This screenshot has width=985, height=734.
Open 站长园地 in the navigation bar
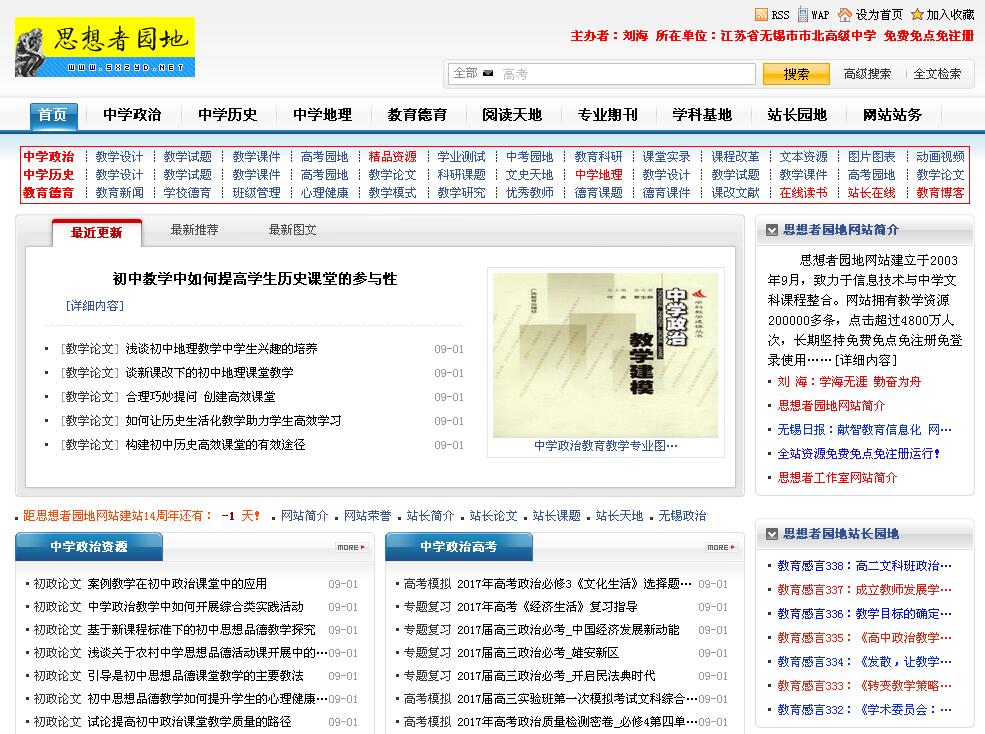click(797, 115)
